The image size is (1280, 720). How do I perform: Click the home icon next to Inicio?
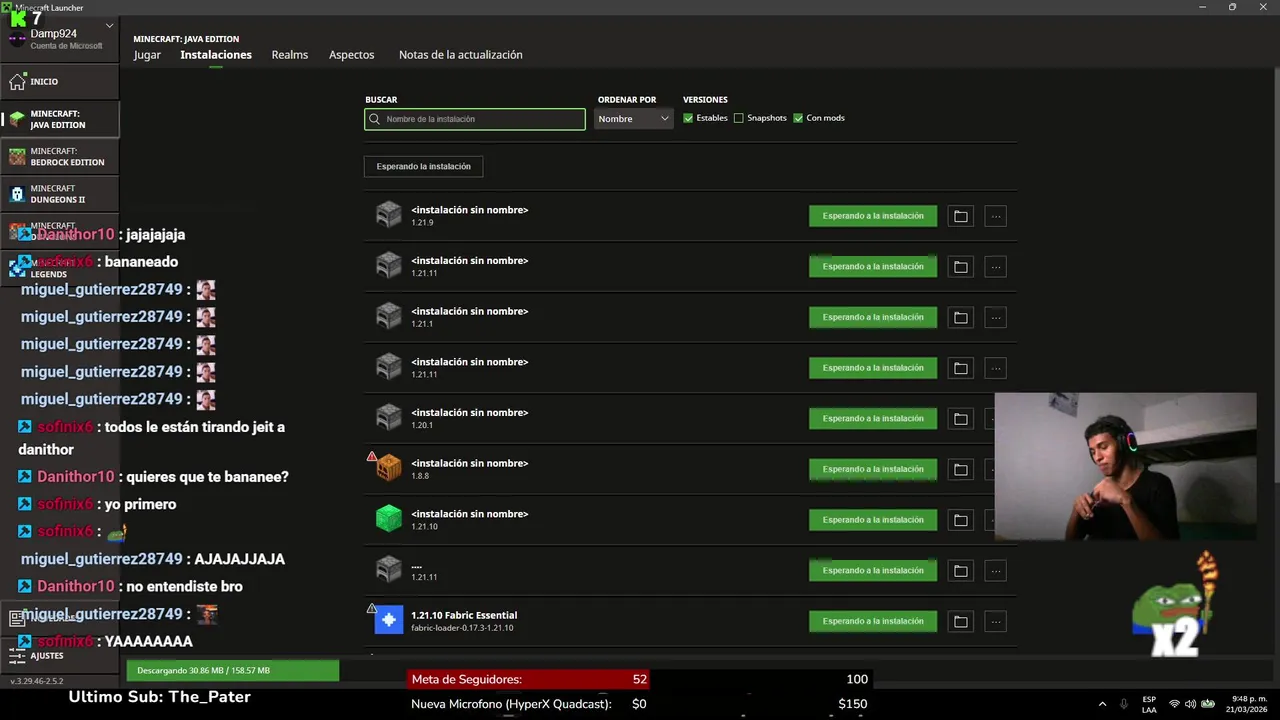pos(17,81)
